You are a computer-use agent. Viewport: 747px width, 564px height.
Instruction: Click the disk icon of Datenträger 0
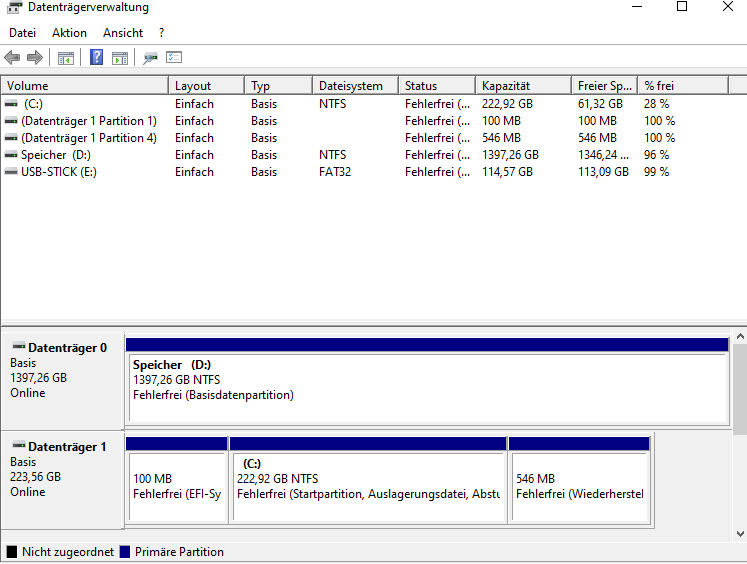[19, 346]
